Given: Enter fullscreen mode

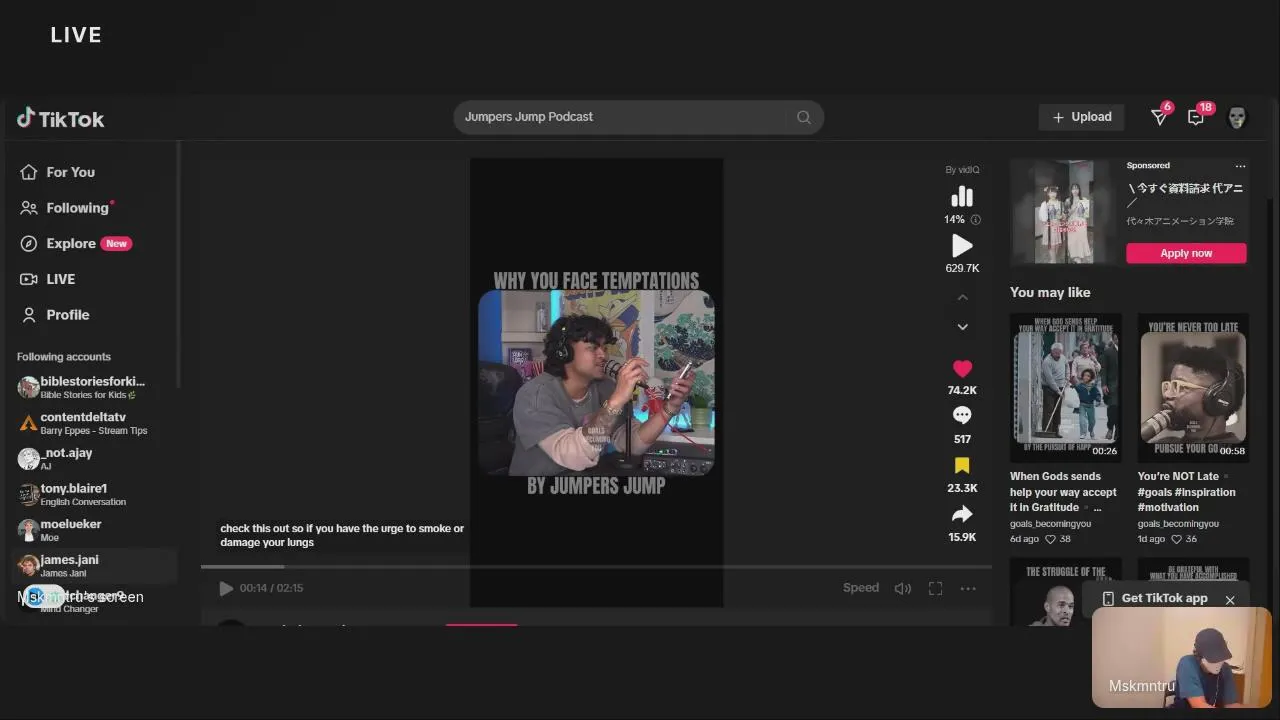Looking at the screenshot, I should click(x=935, y=588).
